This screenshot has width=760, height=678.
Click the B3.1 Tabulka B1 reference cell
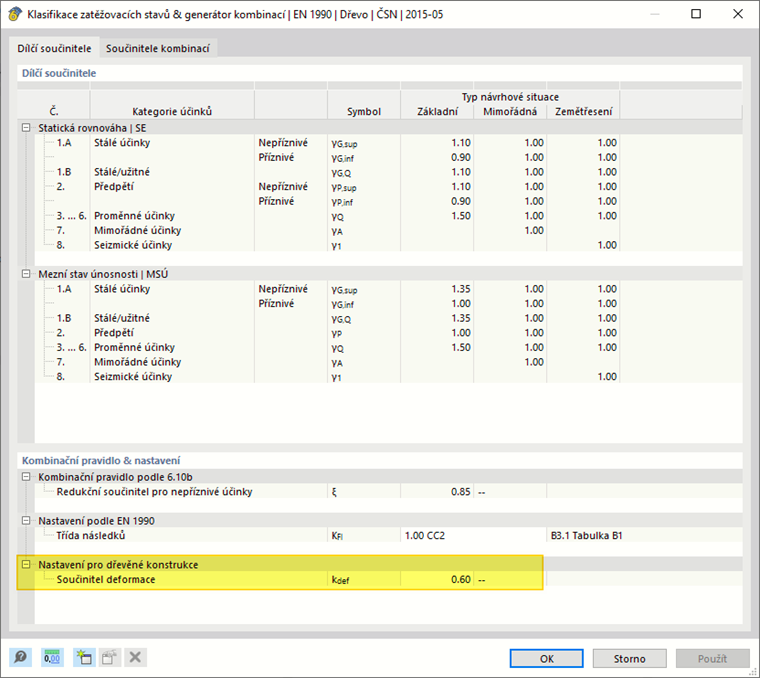586,536
